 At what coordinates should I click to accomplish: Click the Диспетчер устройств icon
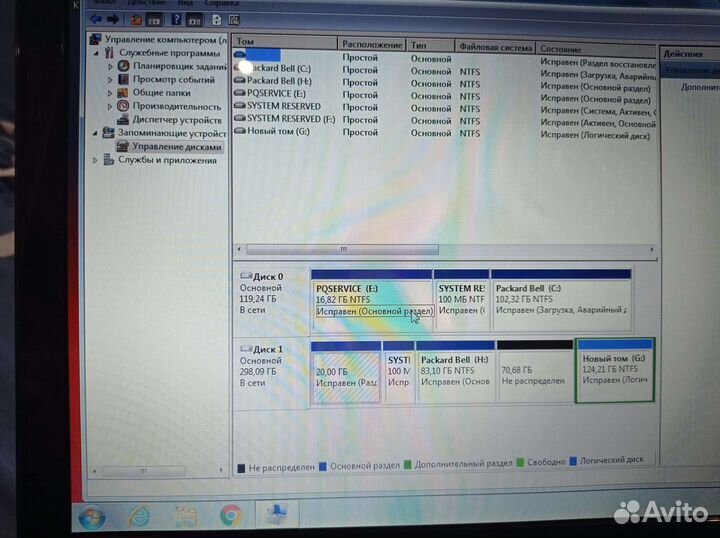123,120
